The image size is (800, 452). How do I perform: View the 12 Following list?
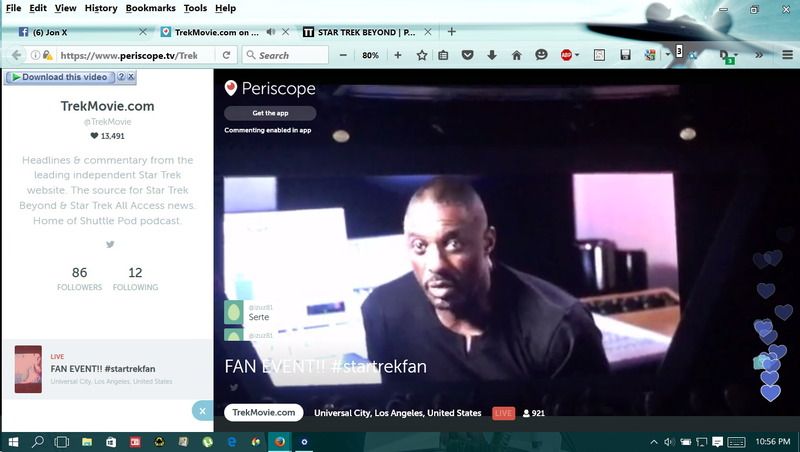pyautogui.click(x=135, y=279)
